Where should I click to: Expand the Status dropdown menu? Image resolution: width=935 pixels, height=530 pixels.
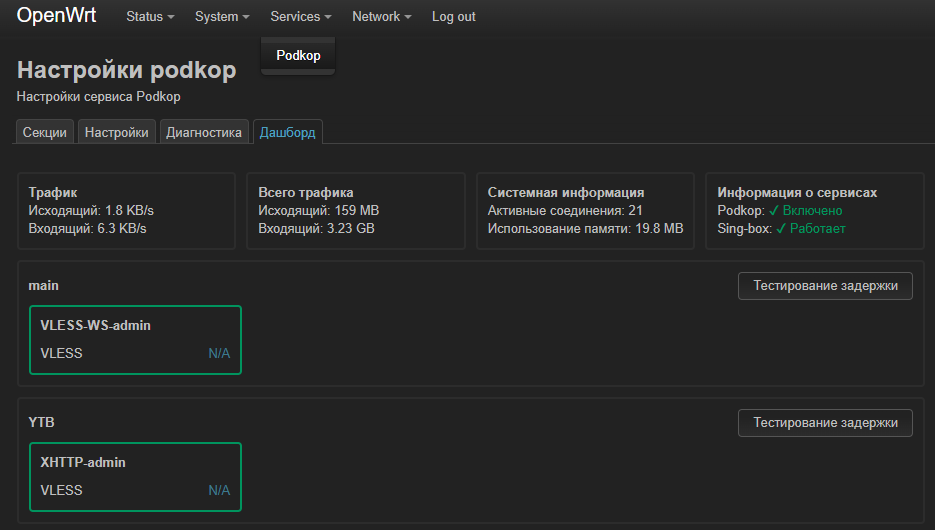click(150, 17)
